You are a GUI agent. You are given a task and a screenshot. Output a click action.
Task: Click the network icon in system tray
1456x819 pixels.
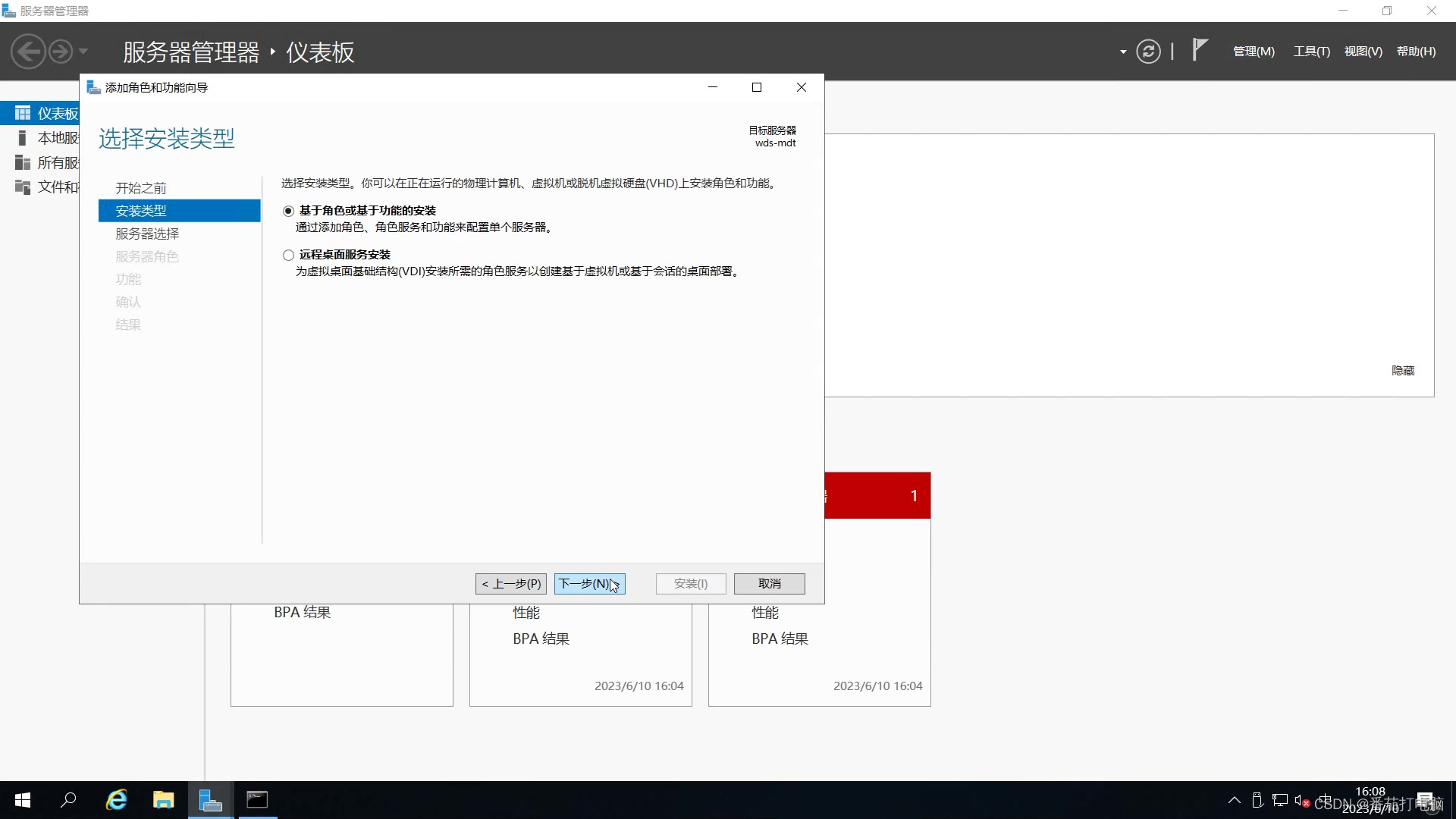click(x=1280, y=800)
